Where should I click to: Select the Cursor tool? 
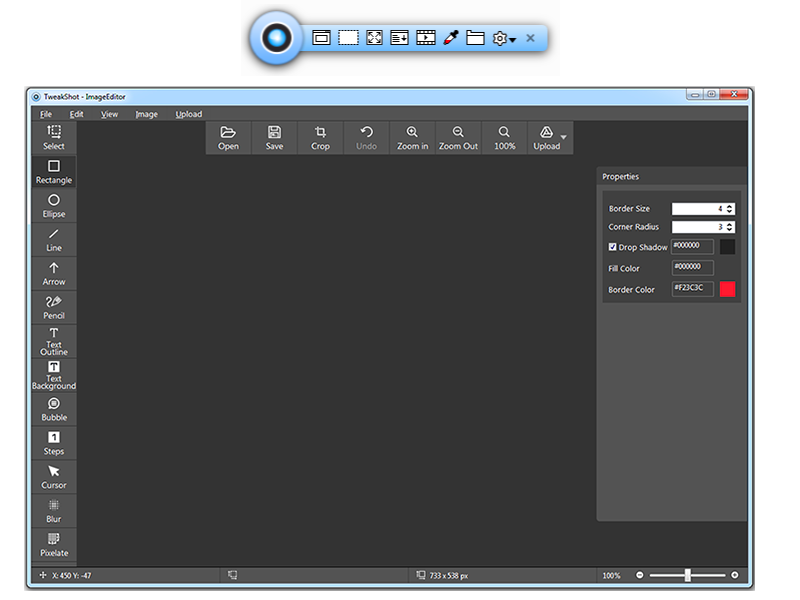[54, 477]
